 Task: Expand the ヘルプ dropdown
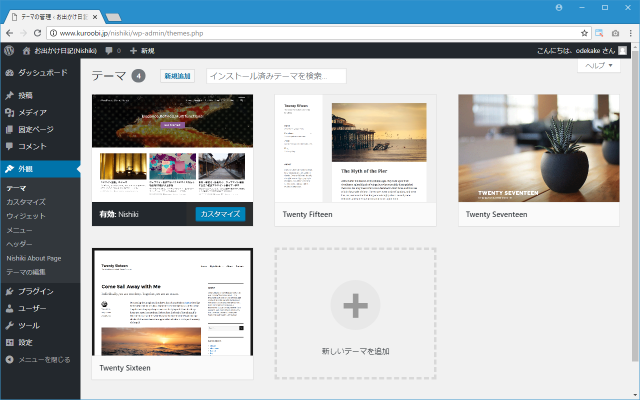599,65
